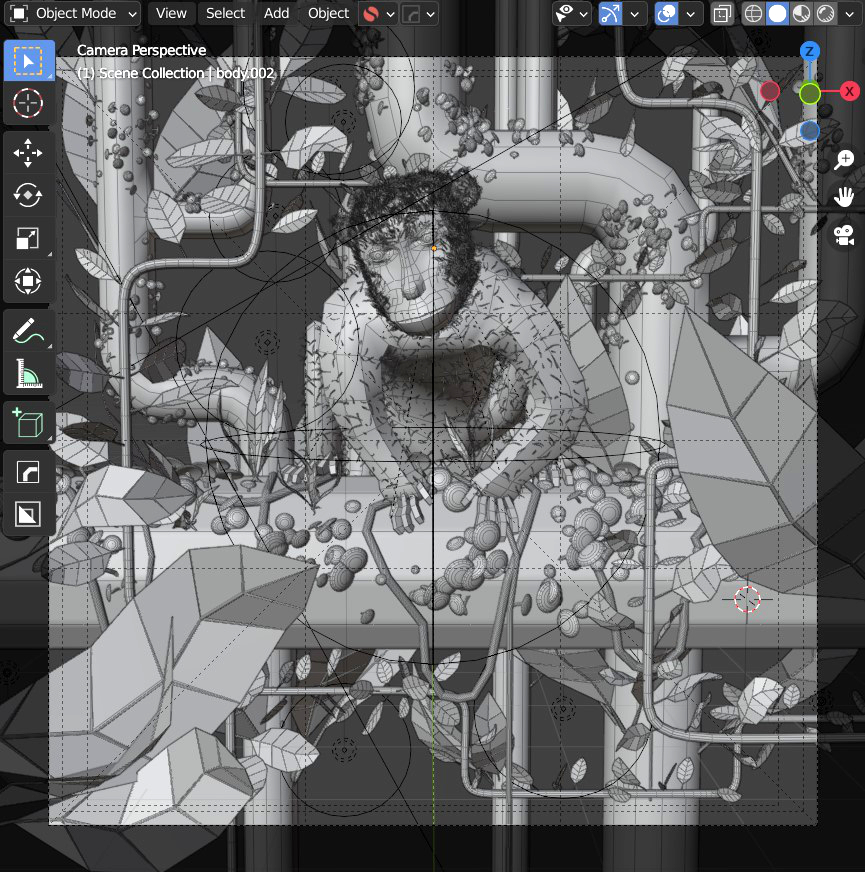Choose the Rotate tool

point(28,196)
